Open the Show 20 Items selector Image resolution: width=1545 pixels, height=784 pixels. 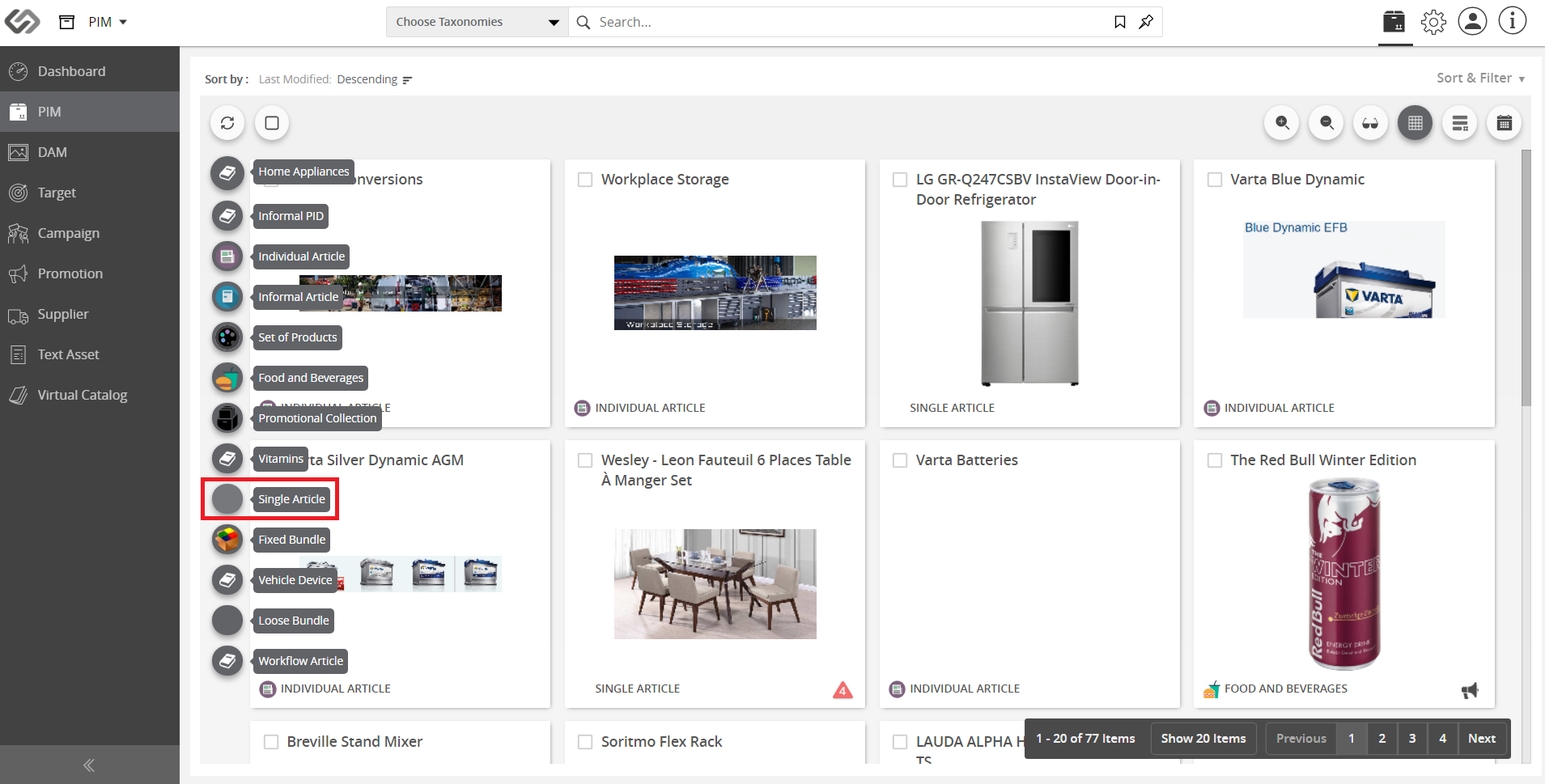click(1203, 739)
